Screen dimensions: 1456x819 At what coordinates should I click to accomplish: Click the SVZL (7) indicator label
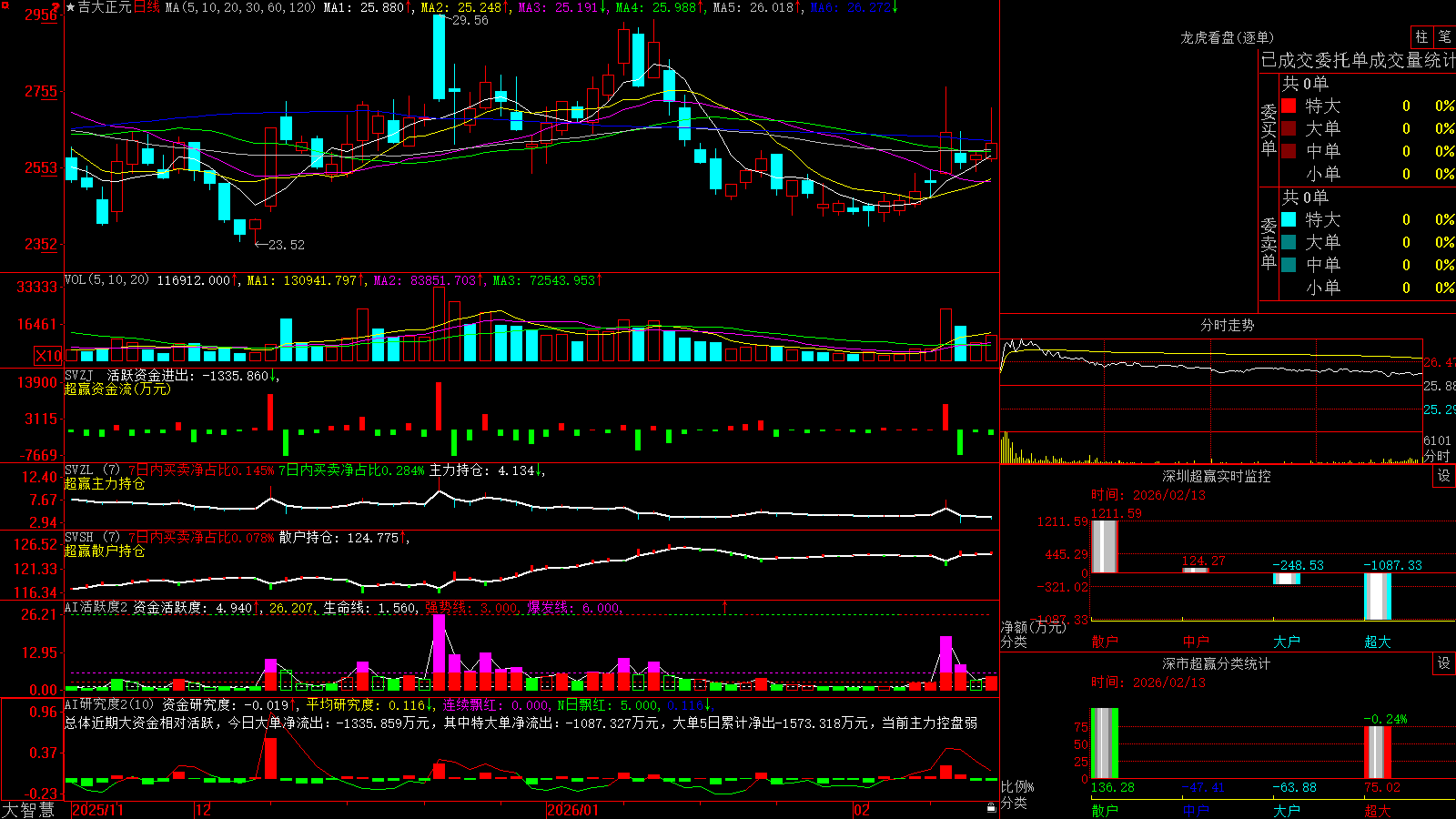coord(92,470)
